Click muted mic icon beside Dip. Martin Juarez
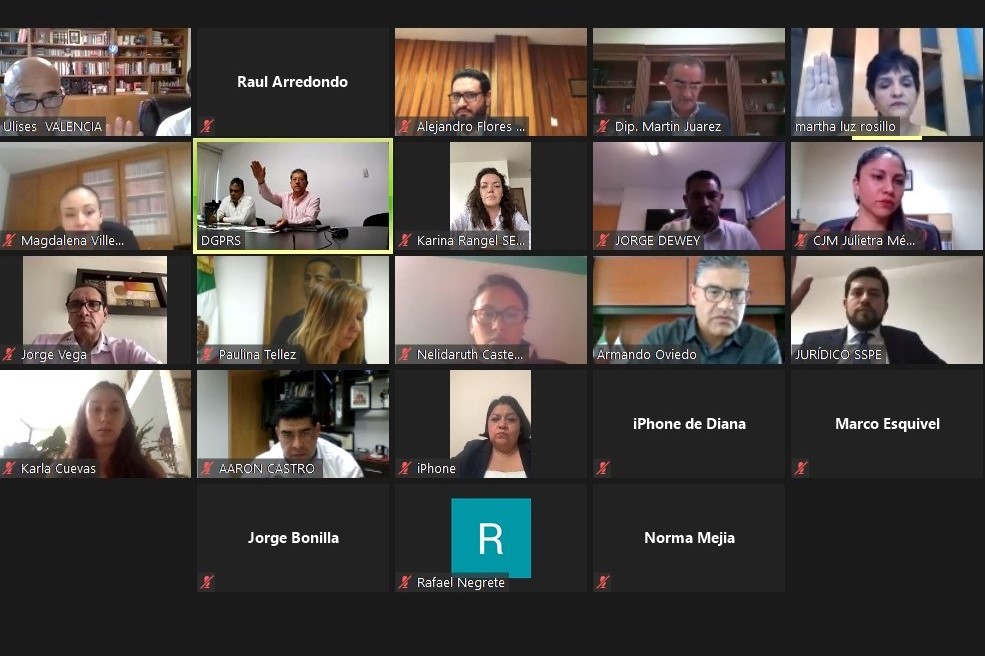 pos(603,126)
